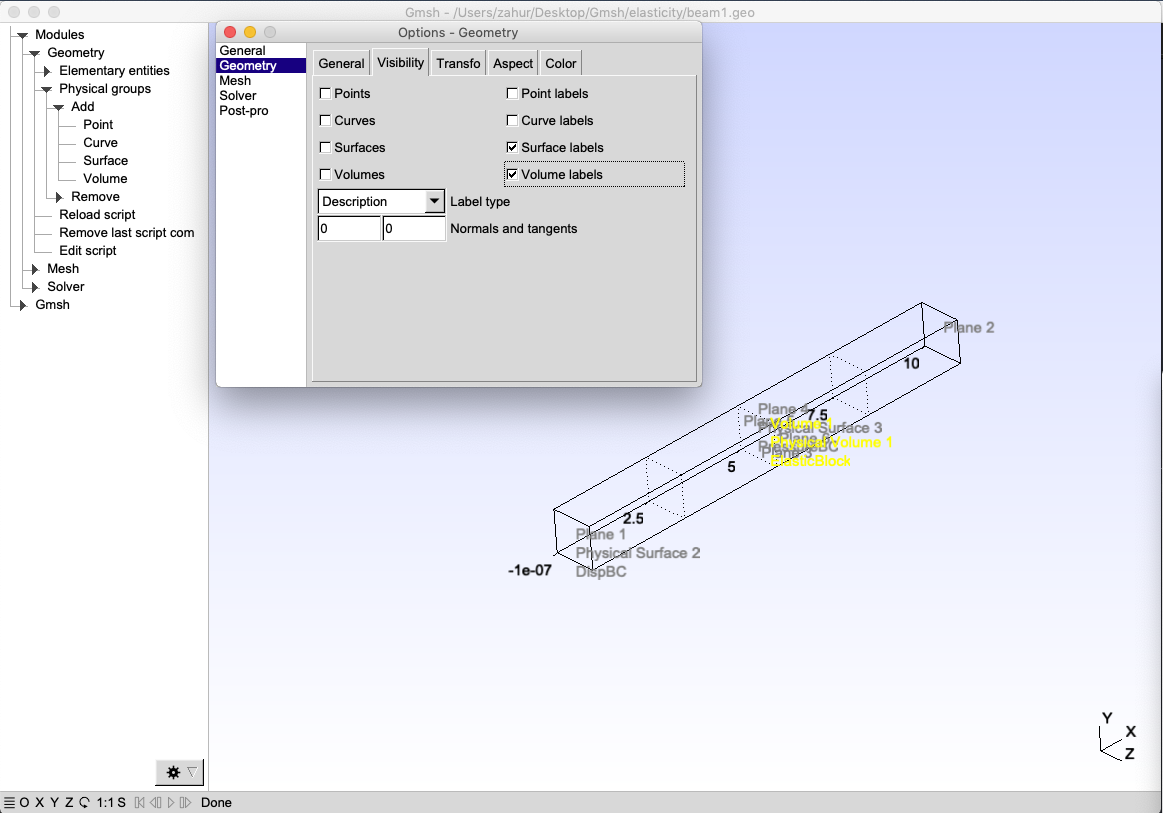
Task: Select Mesh in the options category list
Action: click(x=235, y=81)
